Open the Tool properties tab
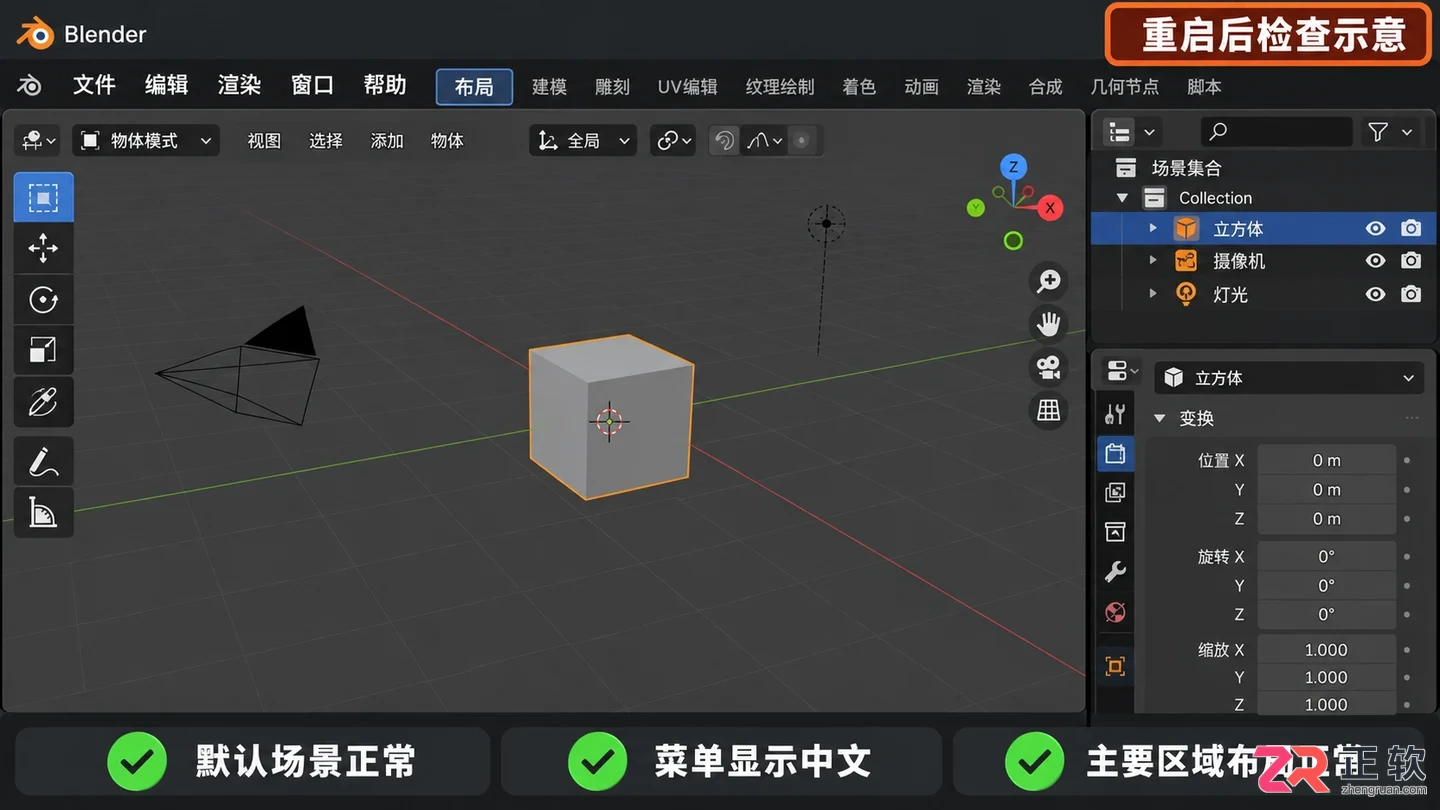 click(1115, 414)
